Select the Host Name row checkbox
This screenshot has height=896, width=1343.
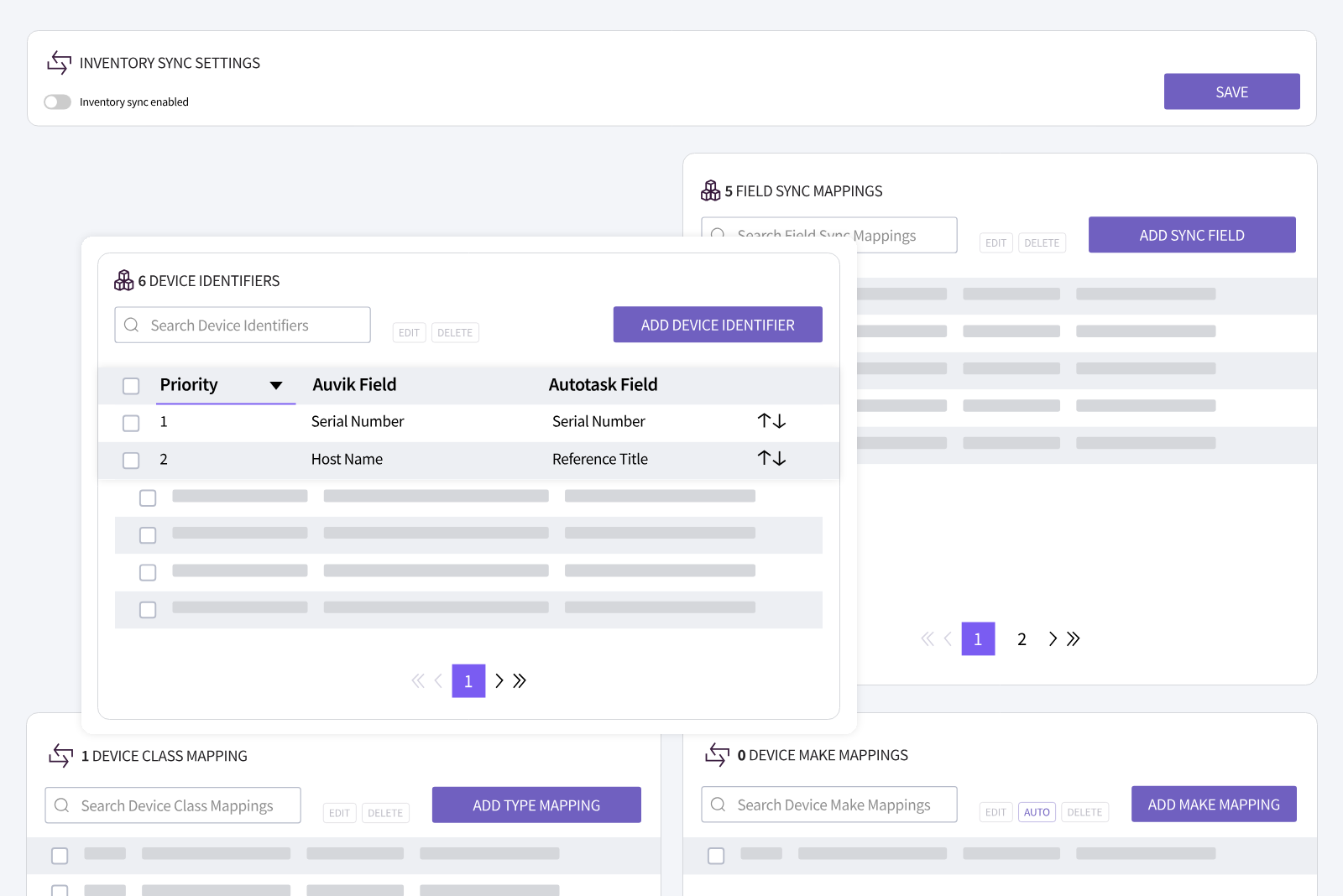(x=131, y=461)
